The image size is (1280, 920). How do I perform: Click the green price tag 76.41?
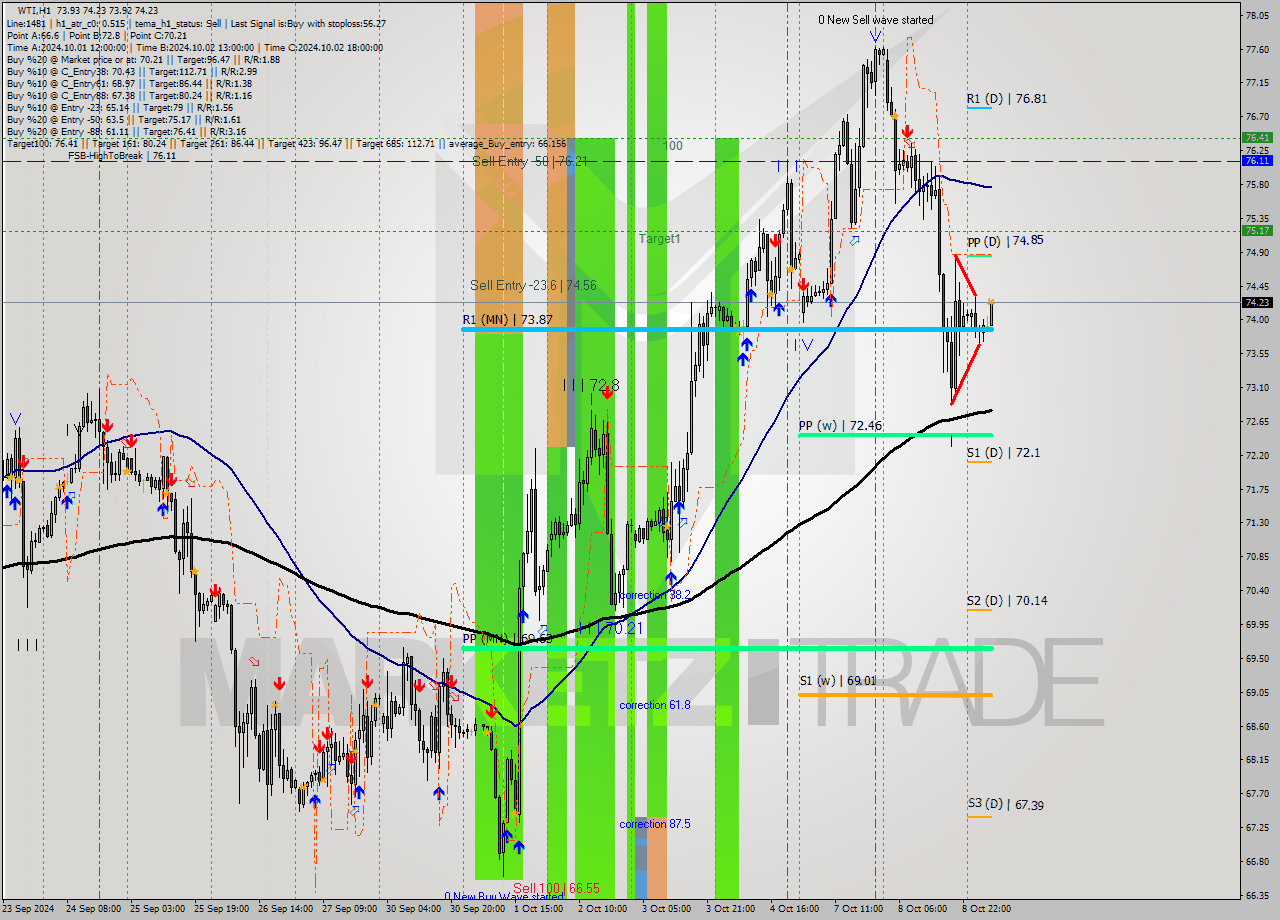(1257, 137)
